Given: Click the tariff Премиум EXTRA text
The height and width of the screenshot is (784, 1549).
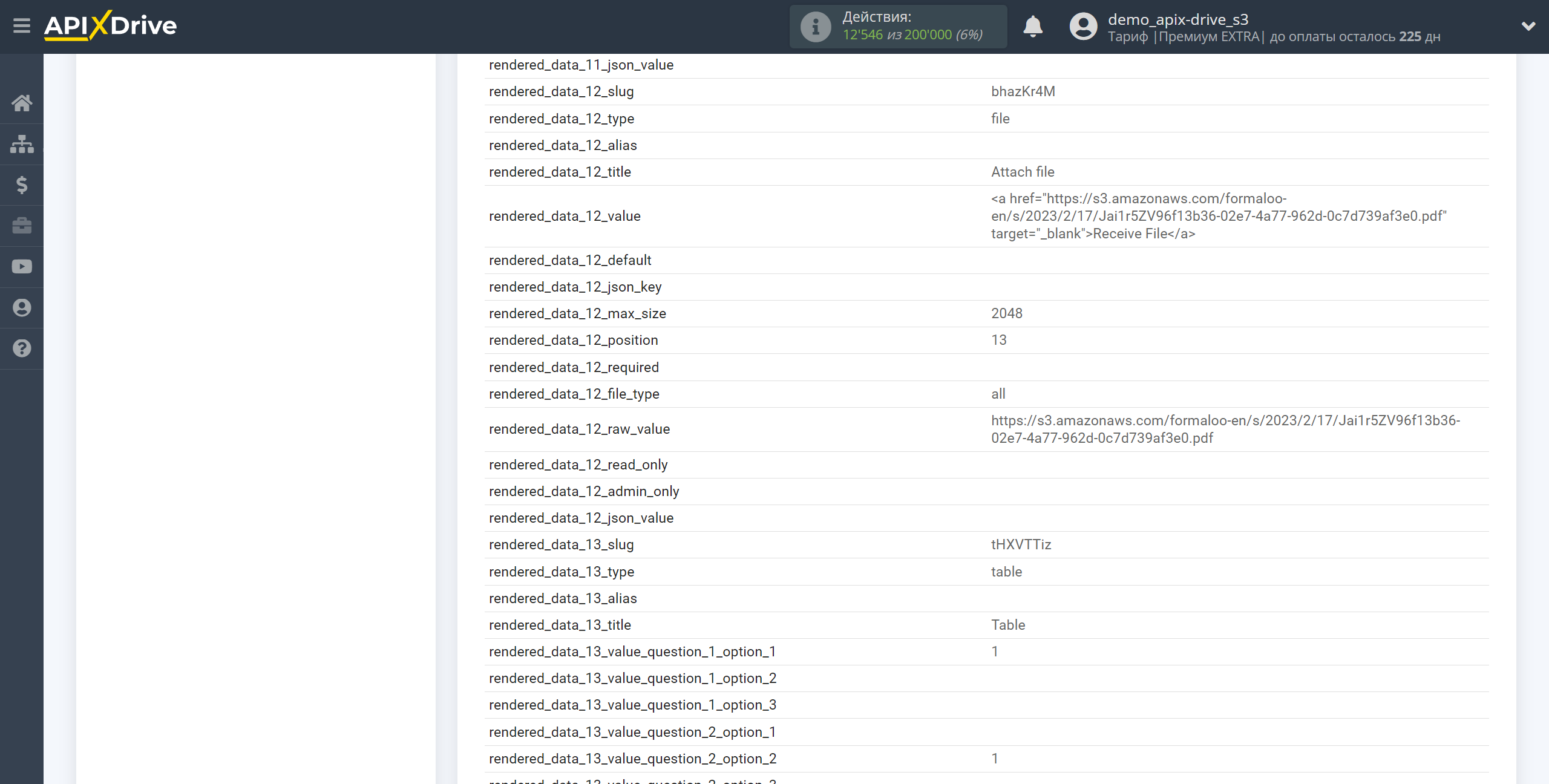Looking at the screenshot, I should coord(1210,36).
